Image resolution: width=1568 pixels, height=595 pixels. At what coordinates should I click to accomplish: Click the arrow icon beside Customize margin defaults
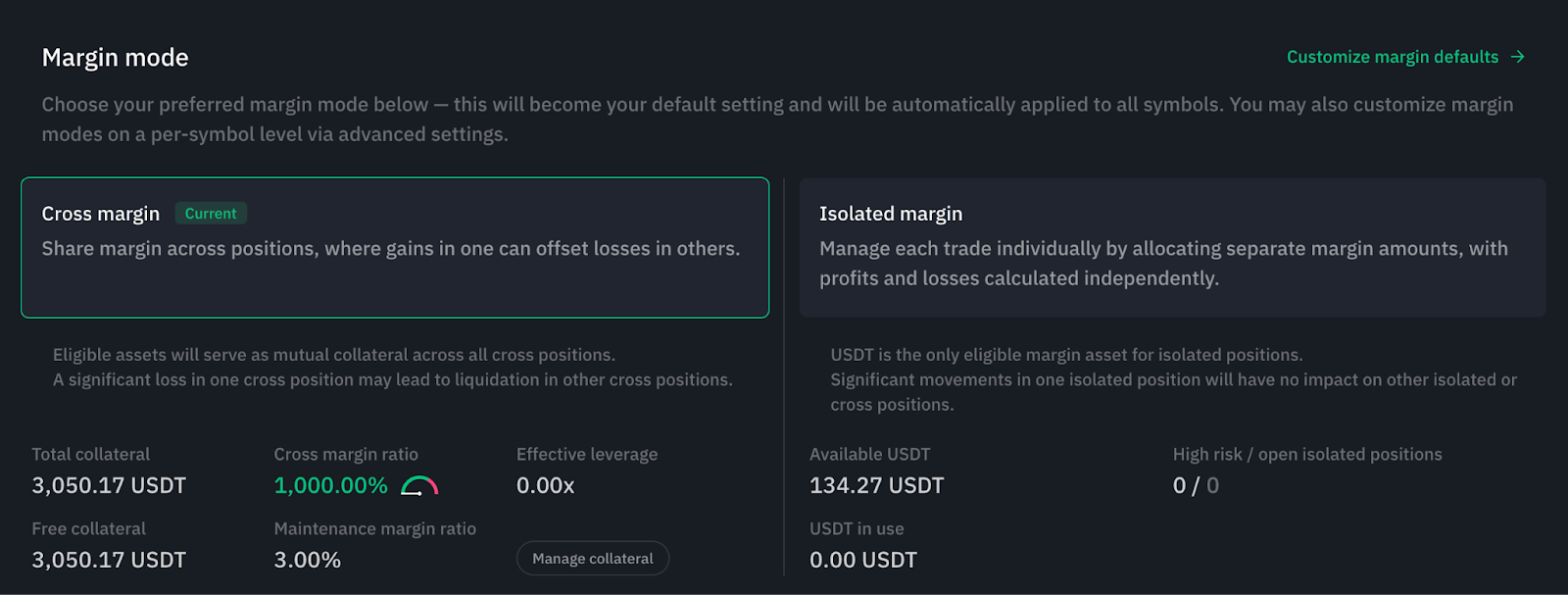pyautogui.click(x=1517, y=57)
